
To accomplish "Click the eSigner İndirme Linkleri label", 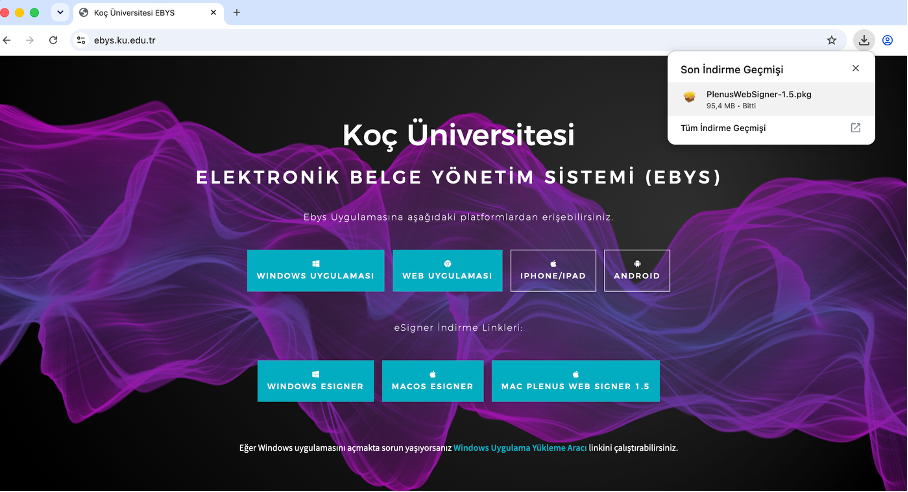I will [x=458, y=328].
